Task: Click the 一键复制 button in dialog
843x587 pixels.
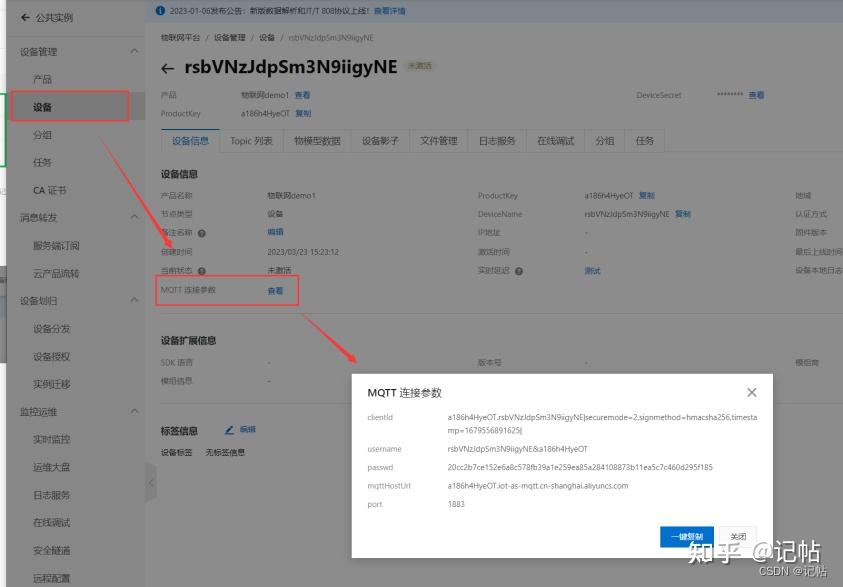Action: (687, 536)
